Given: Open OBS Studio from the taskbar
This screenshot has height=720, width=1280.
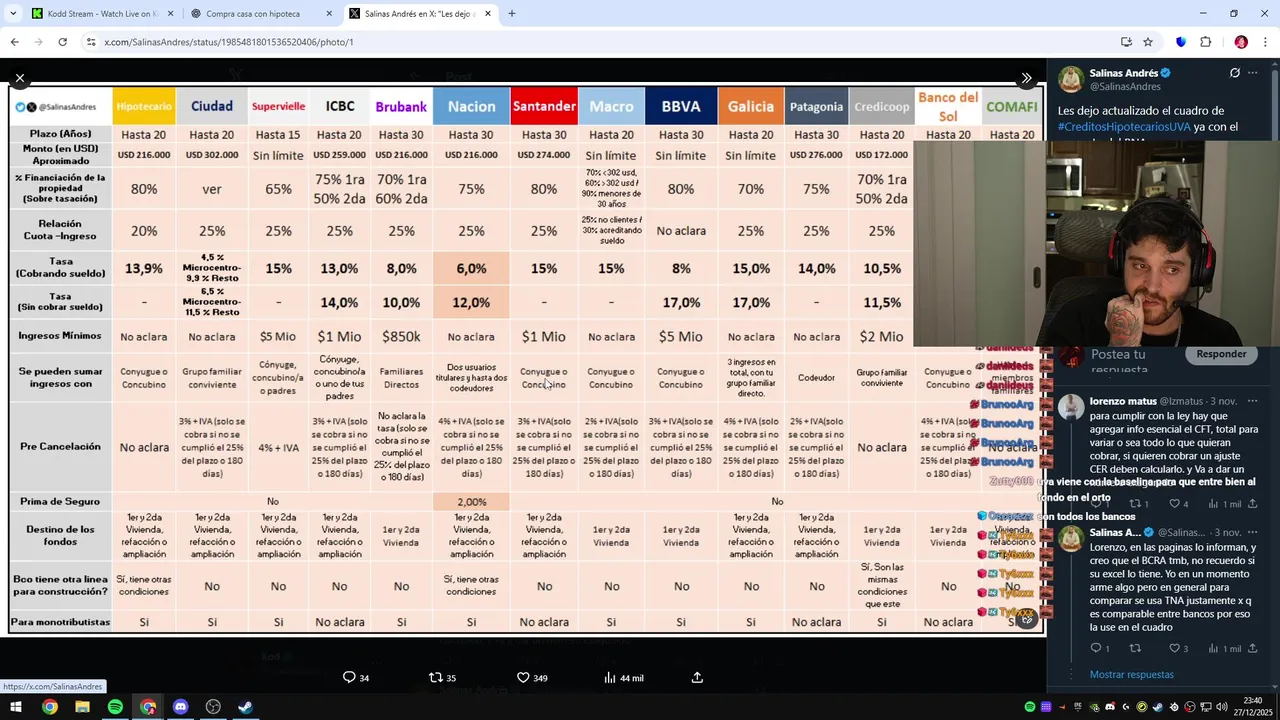Looking at the screenshot, I should (x=213, y=707).
